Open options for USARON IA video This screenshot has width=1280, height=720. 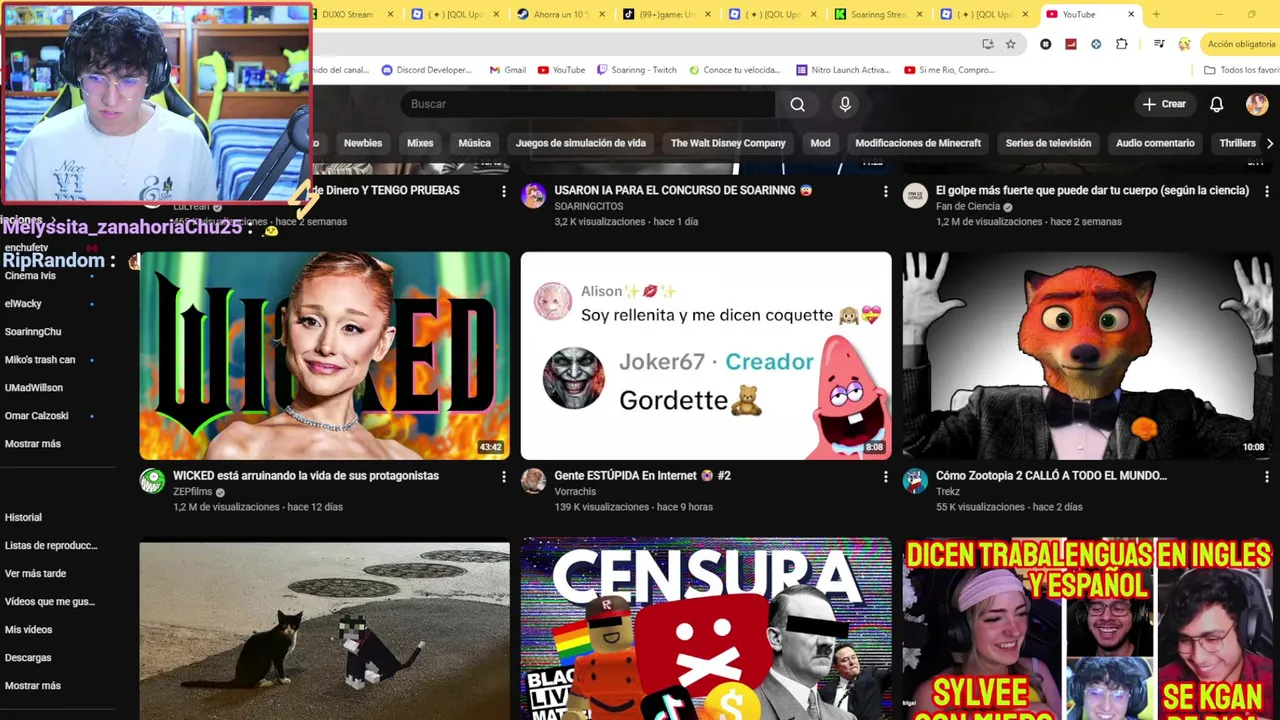pyautogui.click(x=885, y=191)
